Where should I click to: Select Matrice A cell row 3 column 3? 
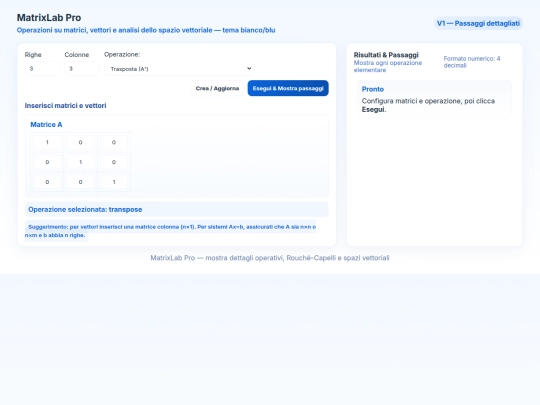(114, 182)
